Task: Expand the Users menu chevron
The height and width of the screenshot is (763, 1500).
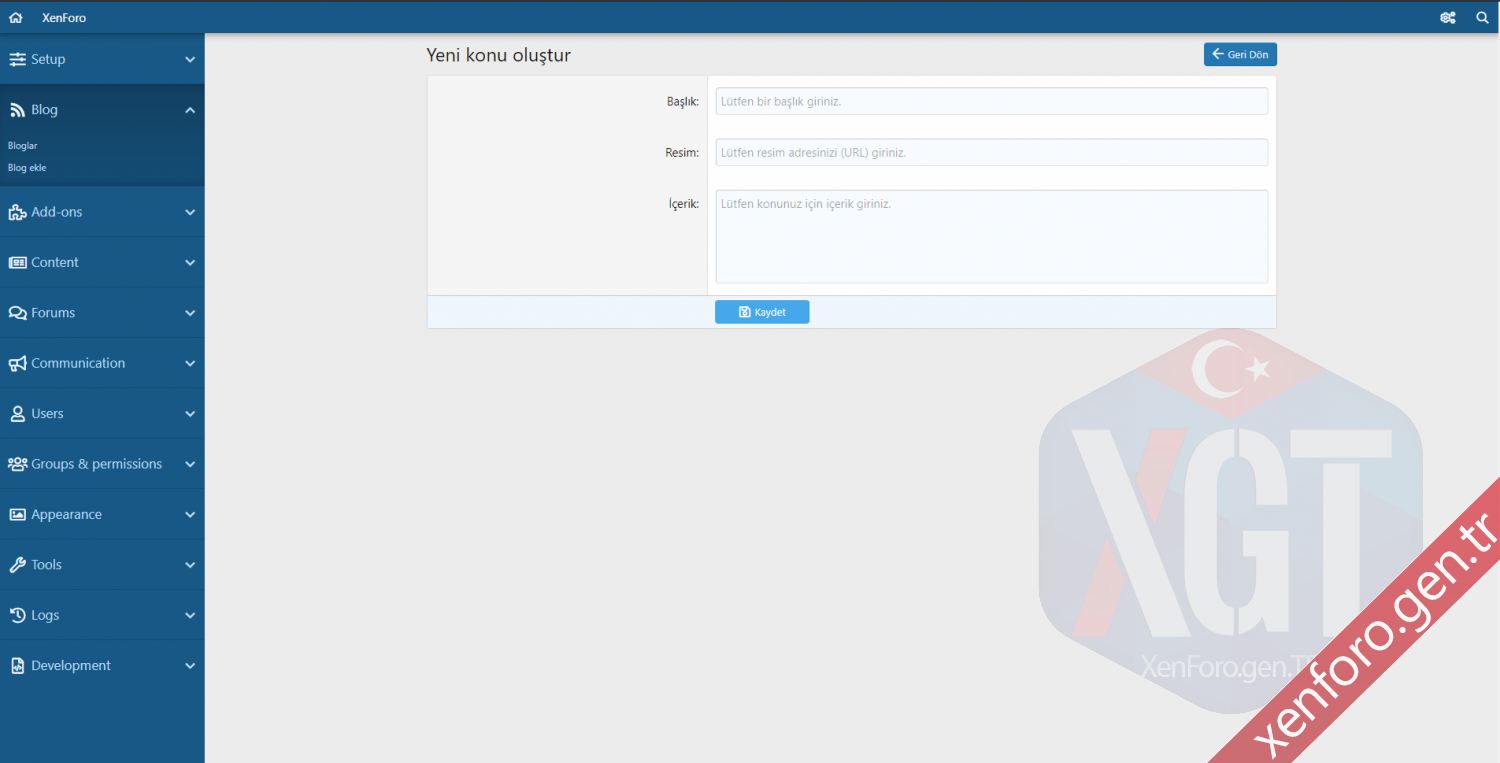Action: (190, 414)
